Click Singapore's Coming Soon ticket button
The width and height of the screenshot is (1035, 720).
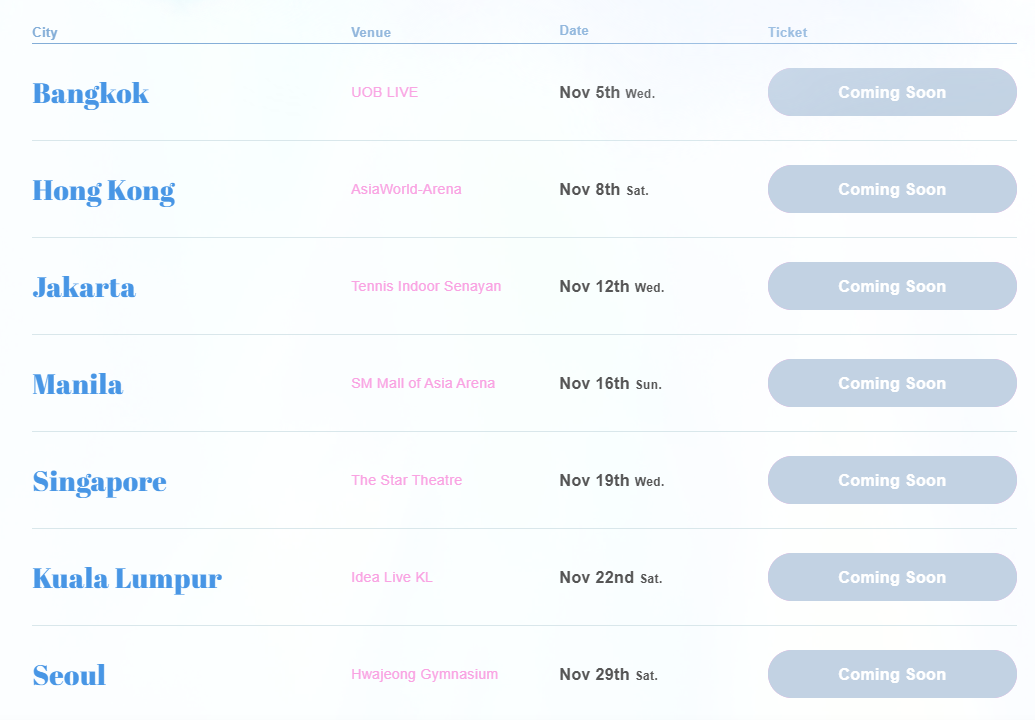pyautogui.click(x=891, y=480)
